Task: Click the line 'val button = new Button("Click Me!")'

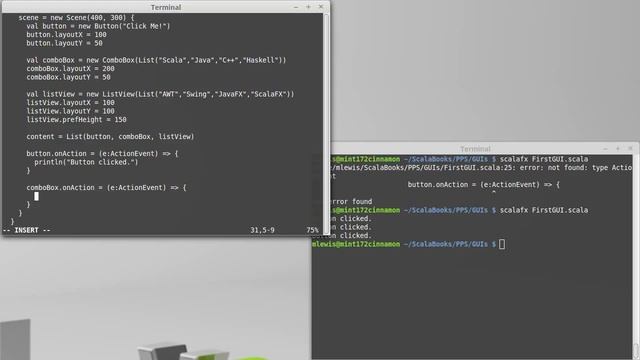Action: (98, 26)
